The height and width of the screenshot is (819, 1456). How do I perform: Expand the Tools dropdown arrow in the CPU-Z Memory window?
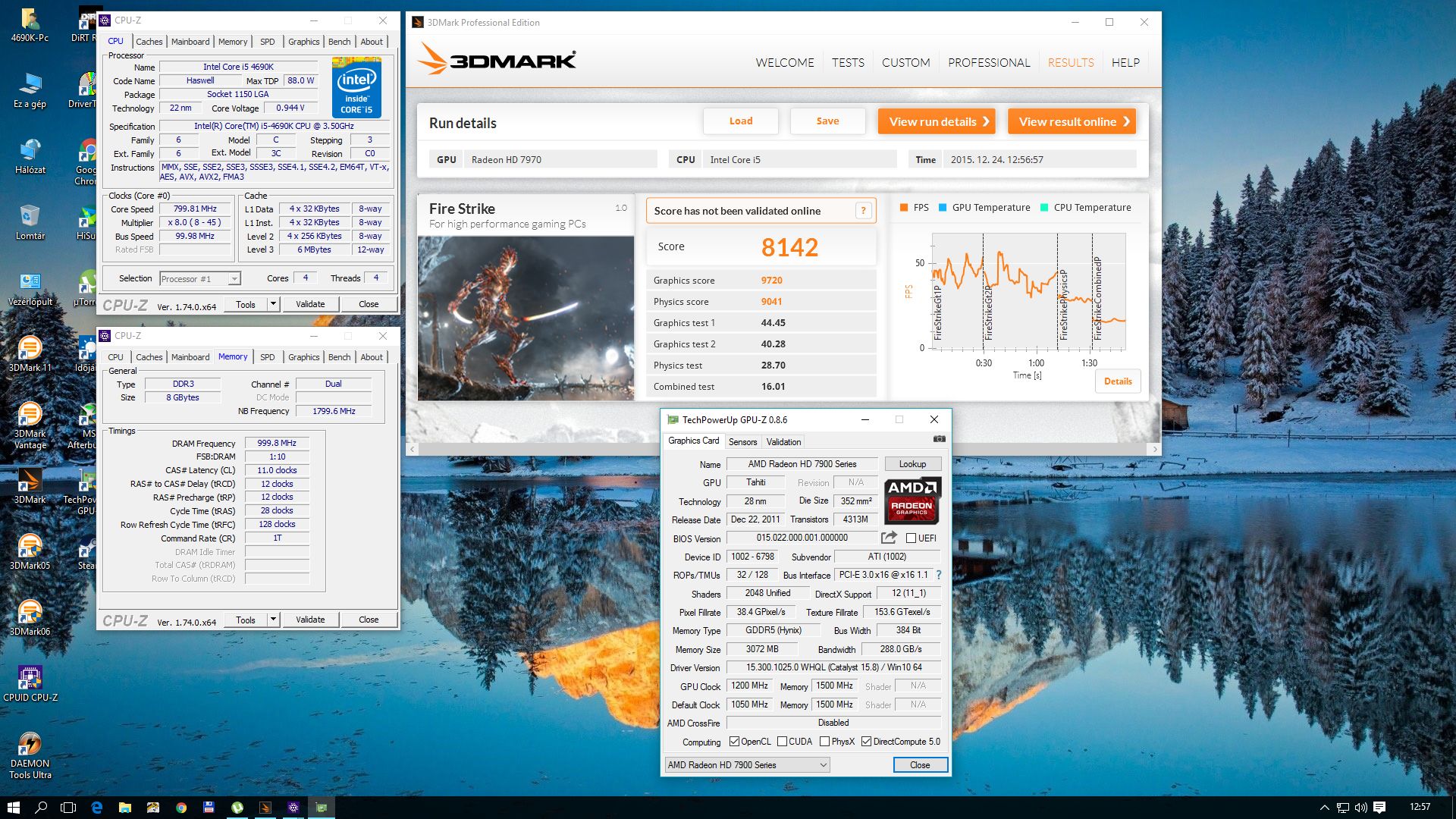click(x=274, y=620)
